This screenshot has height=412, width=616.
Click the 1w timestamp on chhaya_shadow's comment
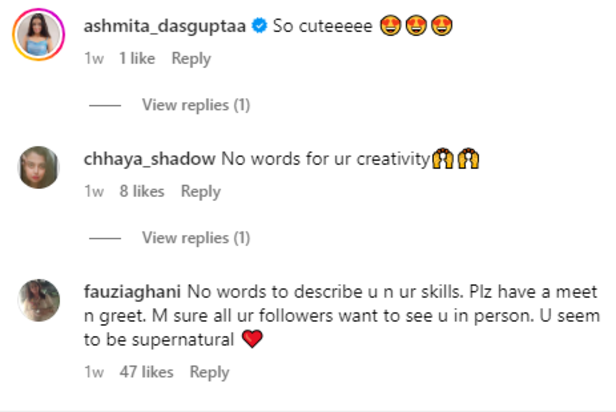point(94,191)
